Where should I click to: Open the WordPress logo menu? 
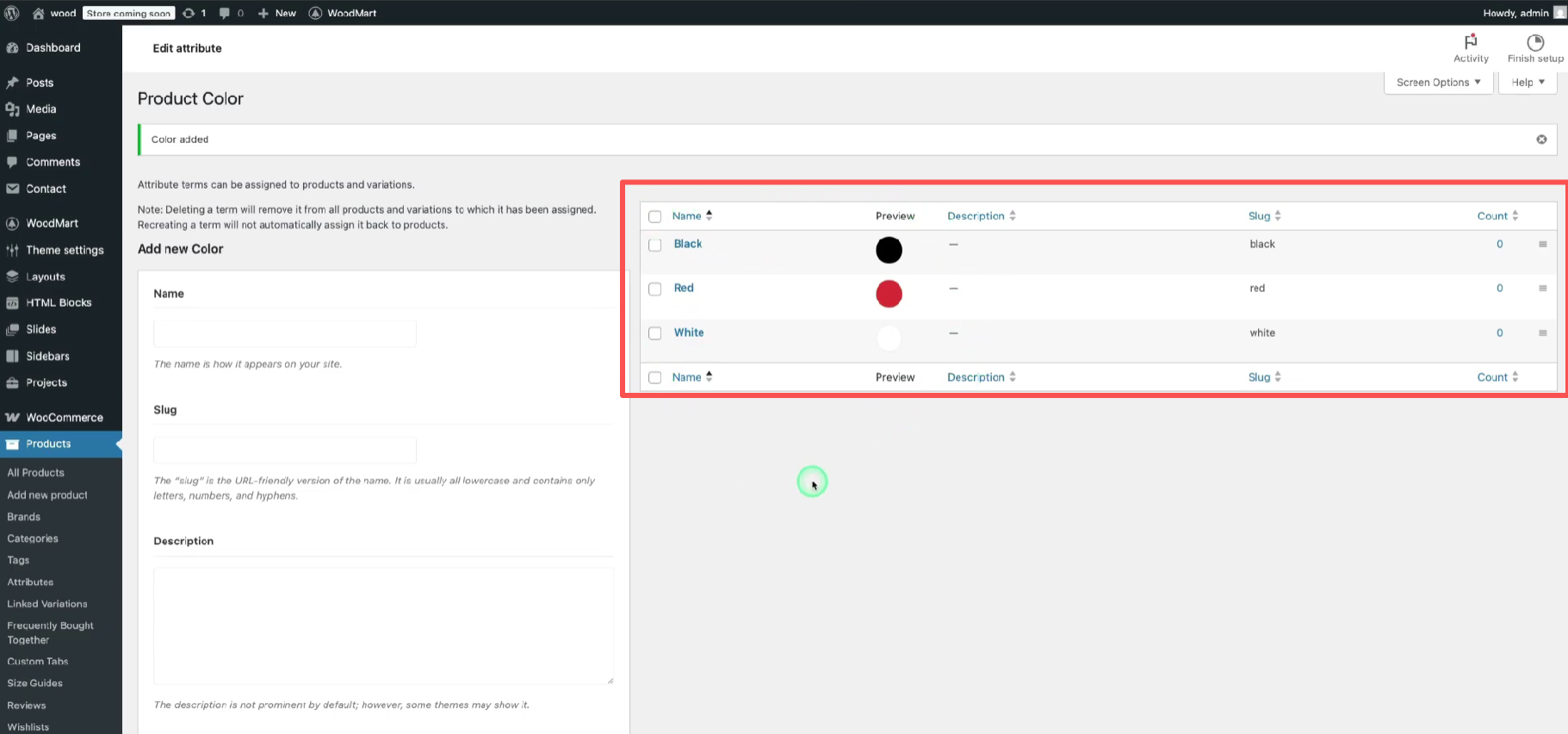click(12, 13)
